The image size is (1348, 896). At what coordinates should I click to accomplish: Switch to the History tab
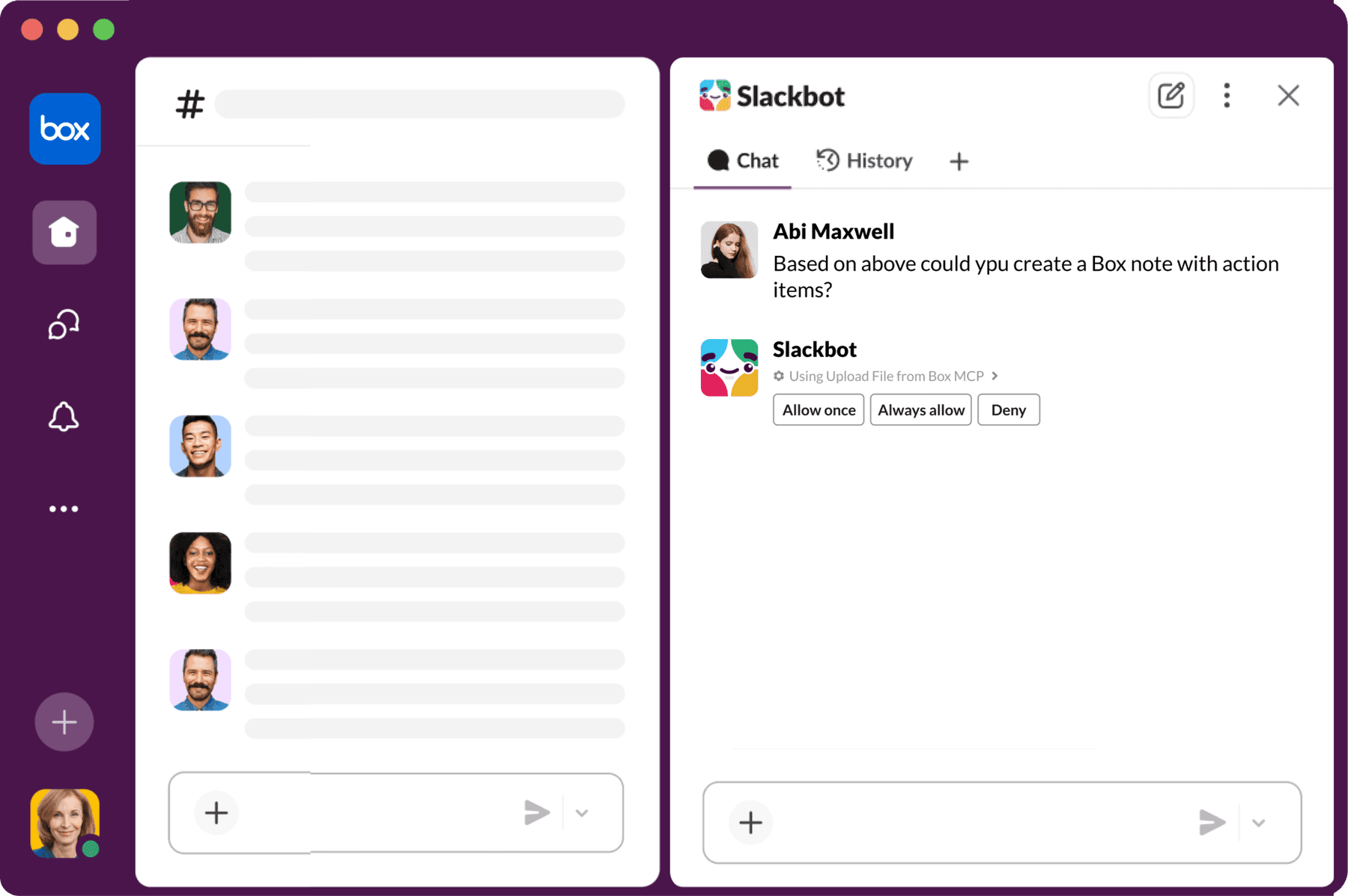(864, 161)
